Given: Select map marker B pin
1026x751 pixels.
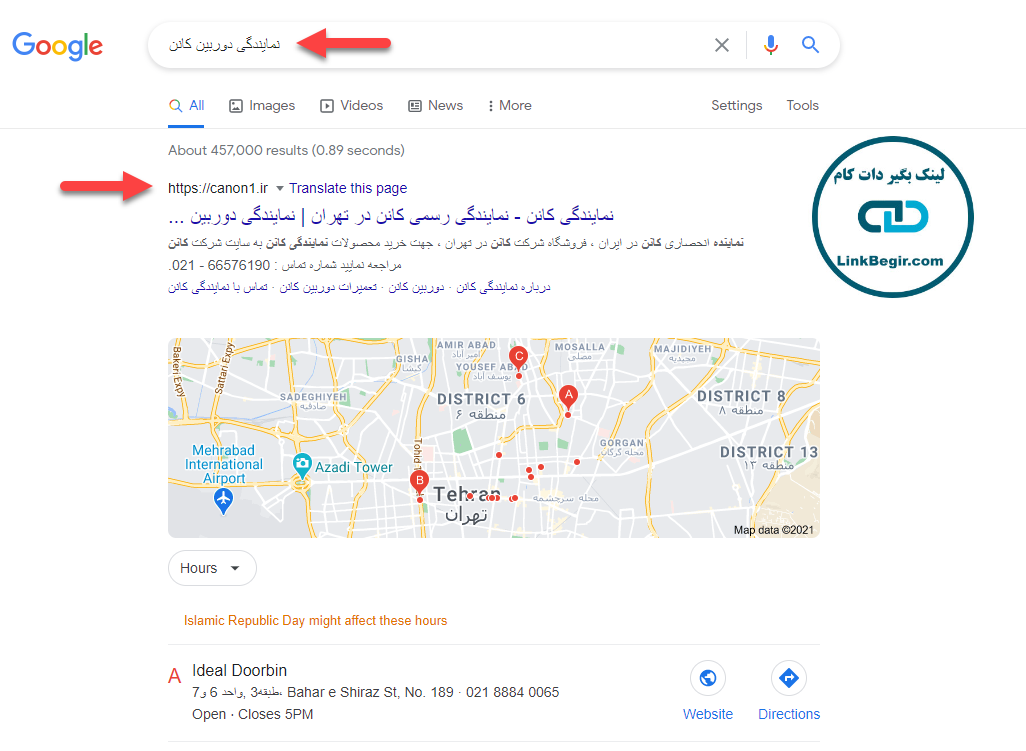Looking at the screenshot, I should tap(419, 482).
